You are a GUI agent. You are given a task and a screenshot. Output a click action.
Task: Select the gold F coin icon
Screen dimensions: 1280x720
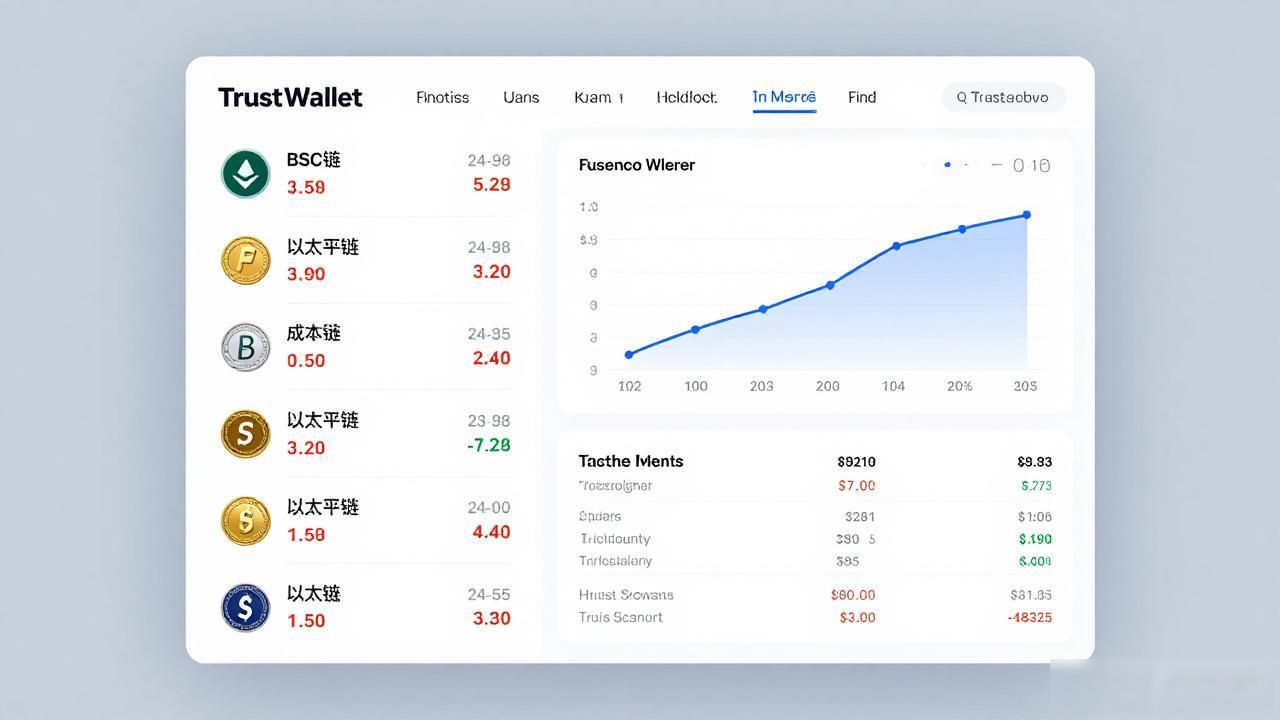245,260
